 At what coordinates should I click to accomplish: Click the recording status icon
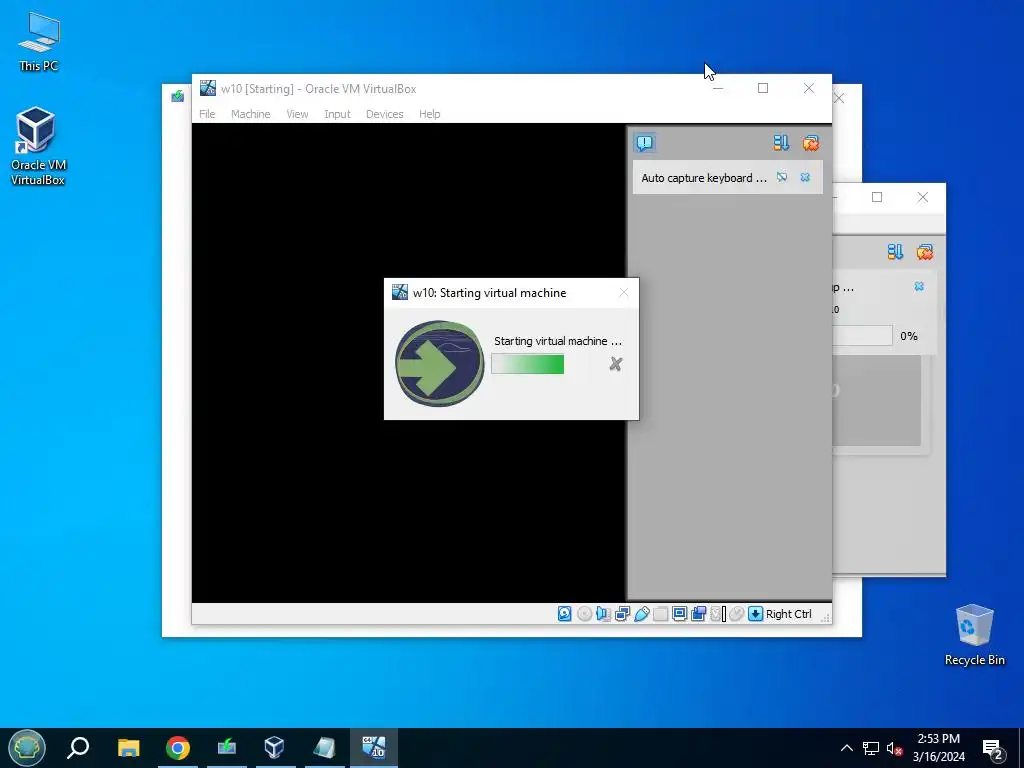[x=698, y=614]
